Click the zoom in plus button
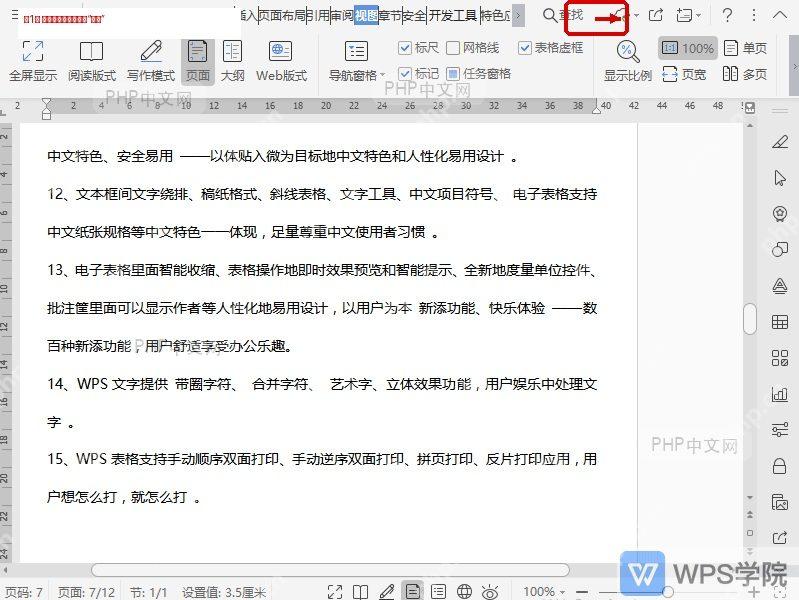This screenshot has height=600, width=799. [754, 592]
